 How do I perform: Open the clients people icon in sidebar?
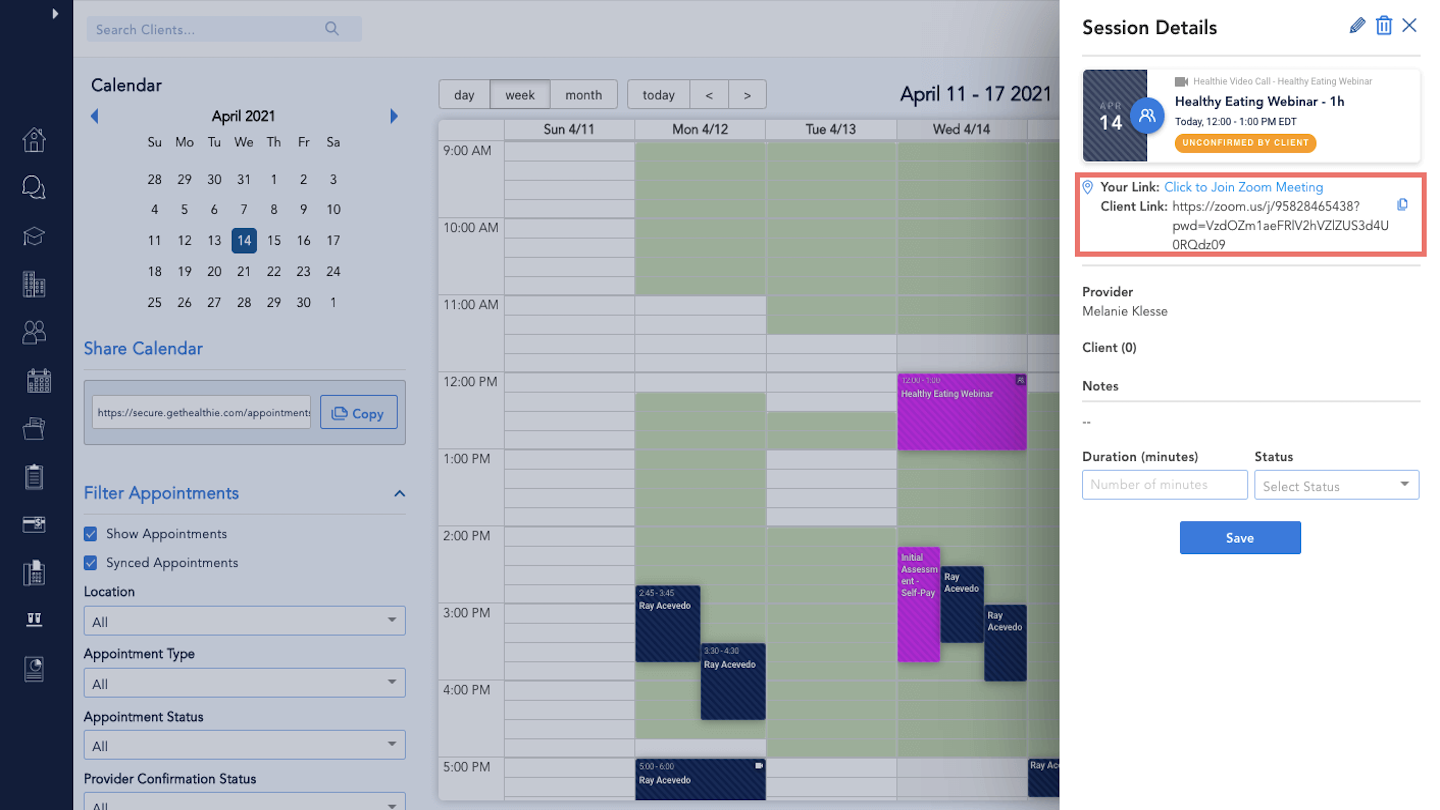tap(34, 332)
